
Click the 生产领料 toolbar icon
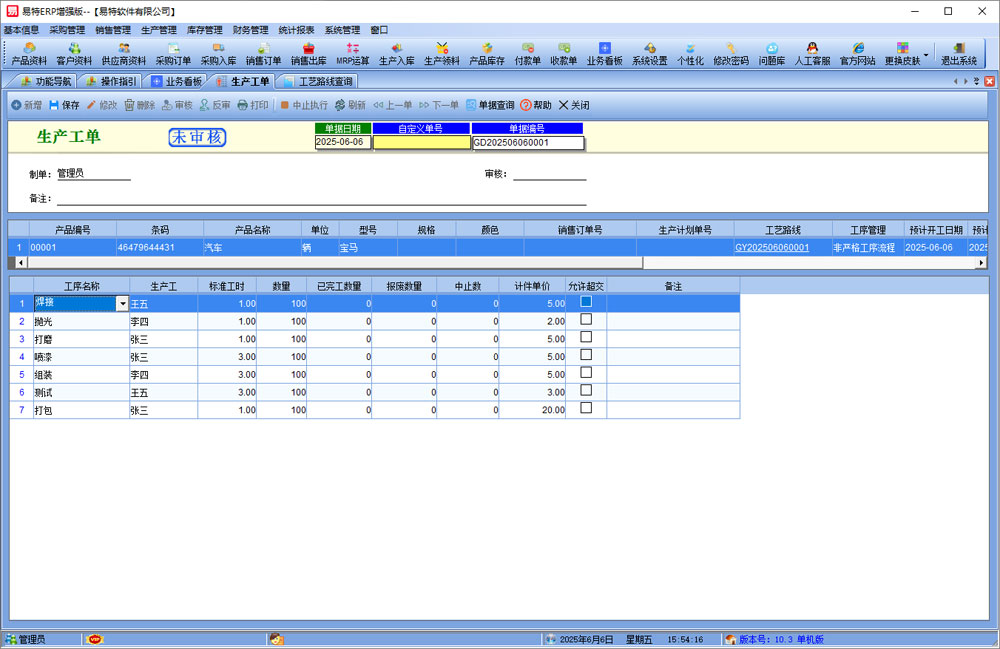[x=441, y=53]
